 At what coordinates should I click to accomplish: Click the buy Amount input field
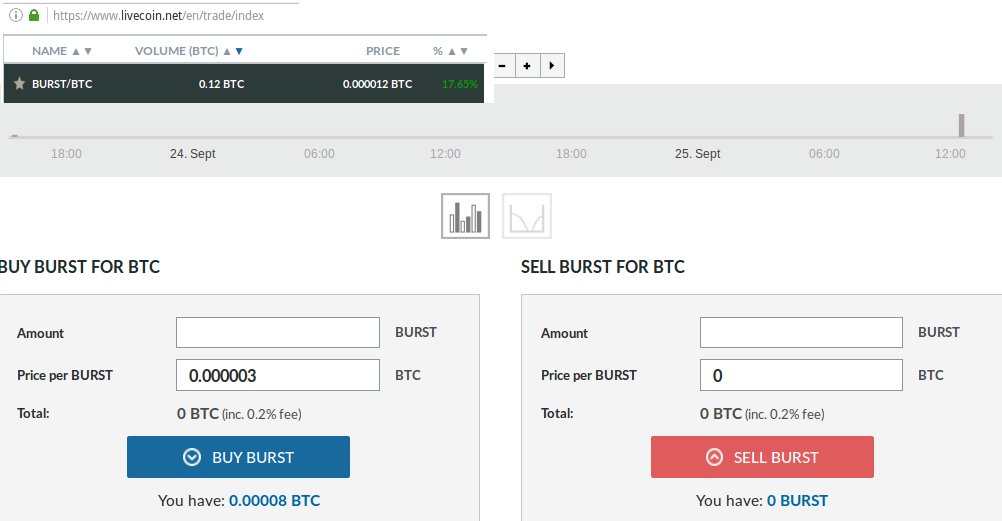coord(278,332)
